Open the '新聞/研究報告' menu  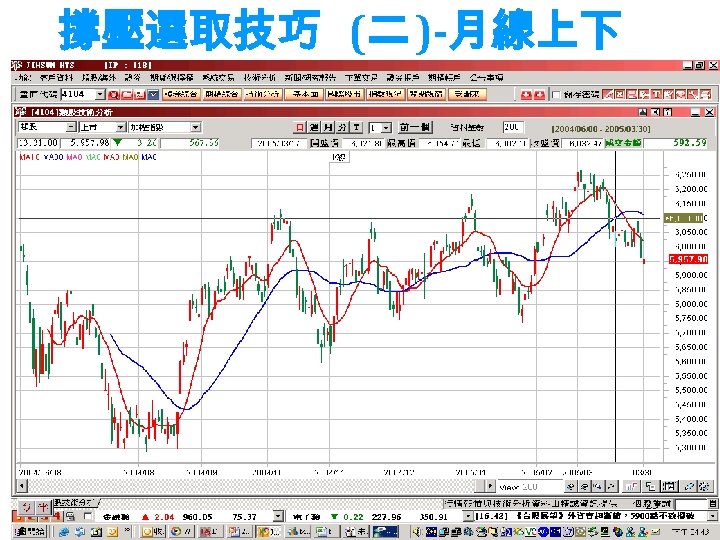pyautogui.click(x=310, y=78)
